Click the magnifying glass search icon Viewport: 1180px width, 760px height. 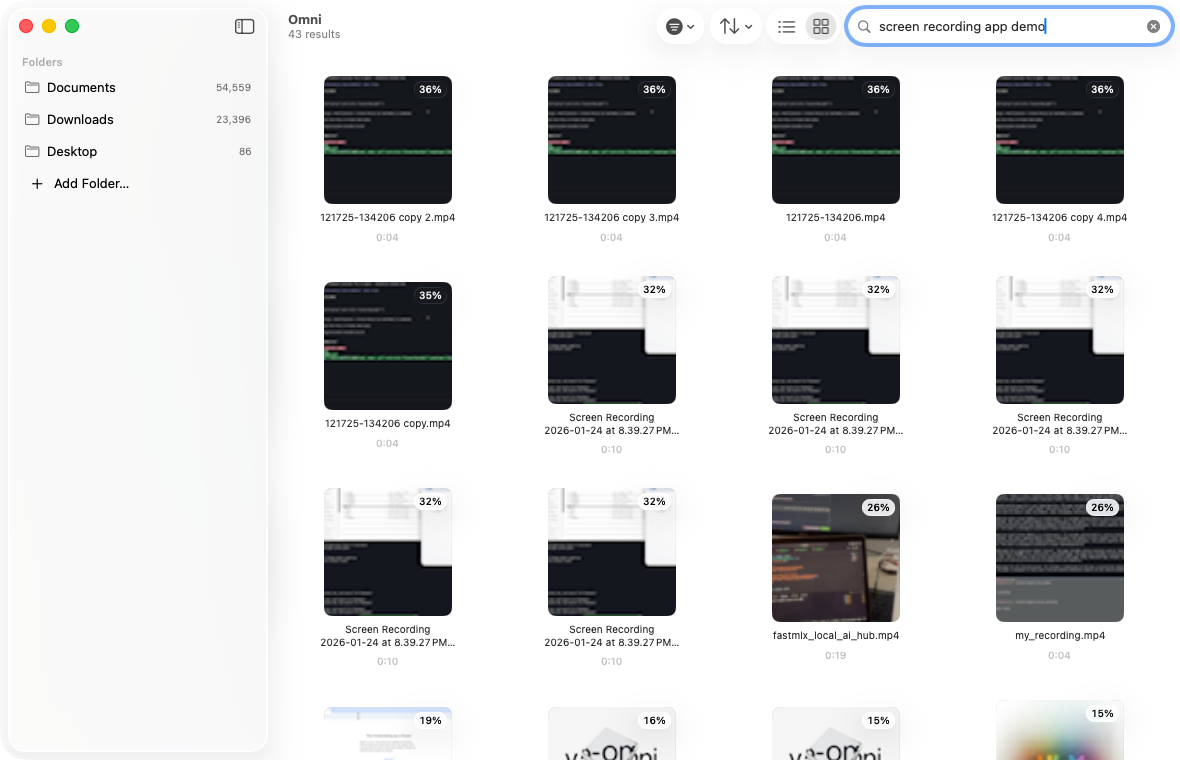(864, 26)
